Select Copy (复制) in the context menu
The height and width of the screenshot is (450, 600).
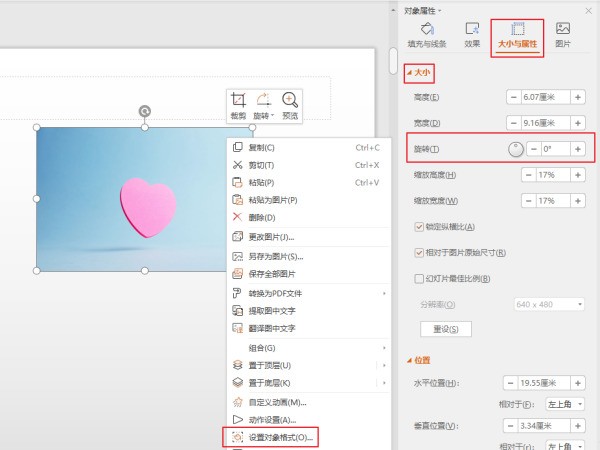262,147
